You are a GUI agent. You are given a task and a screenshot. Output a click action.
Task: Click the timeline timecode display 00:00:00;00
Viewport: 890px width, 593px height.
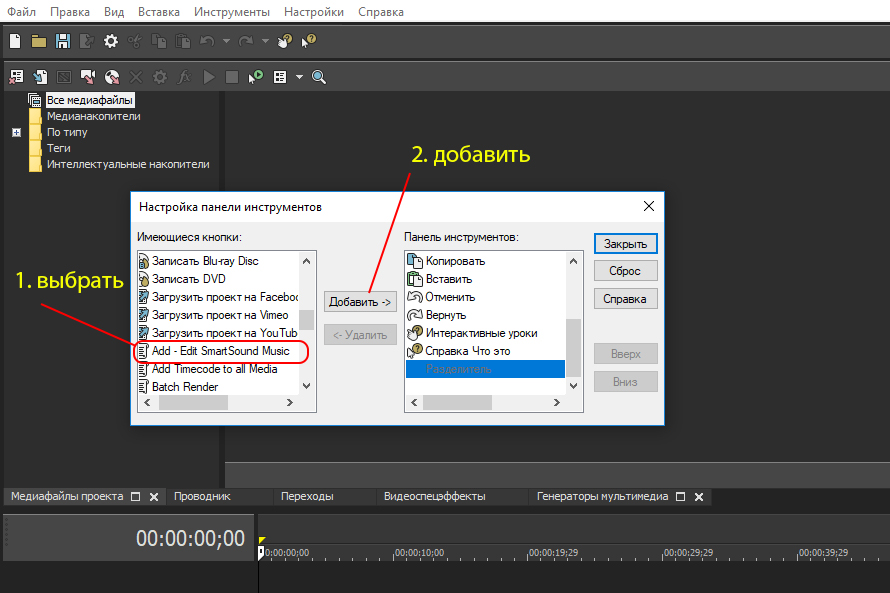click(x=190, y=538)
